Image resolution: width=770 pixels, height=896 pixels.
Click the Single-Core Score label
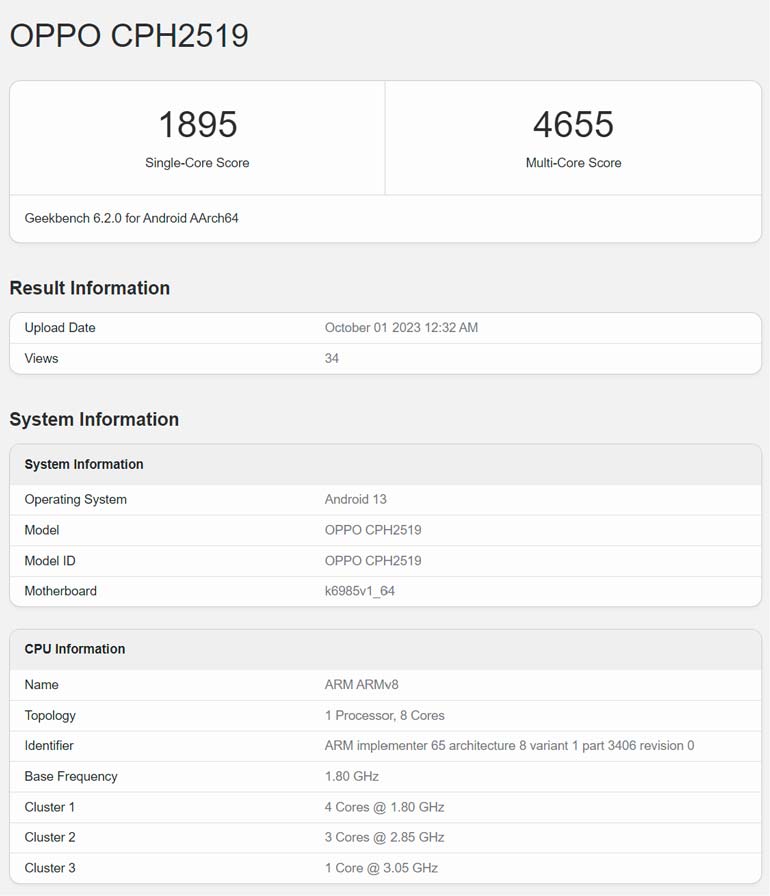click(x=197, y=163)
